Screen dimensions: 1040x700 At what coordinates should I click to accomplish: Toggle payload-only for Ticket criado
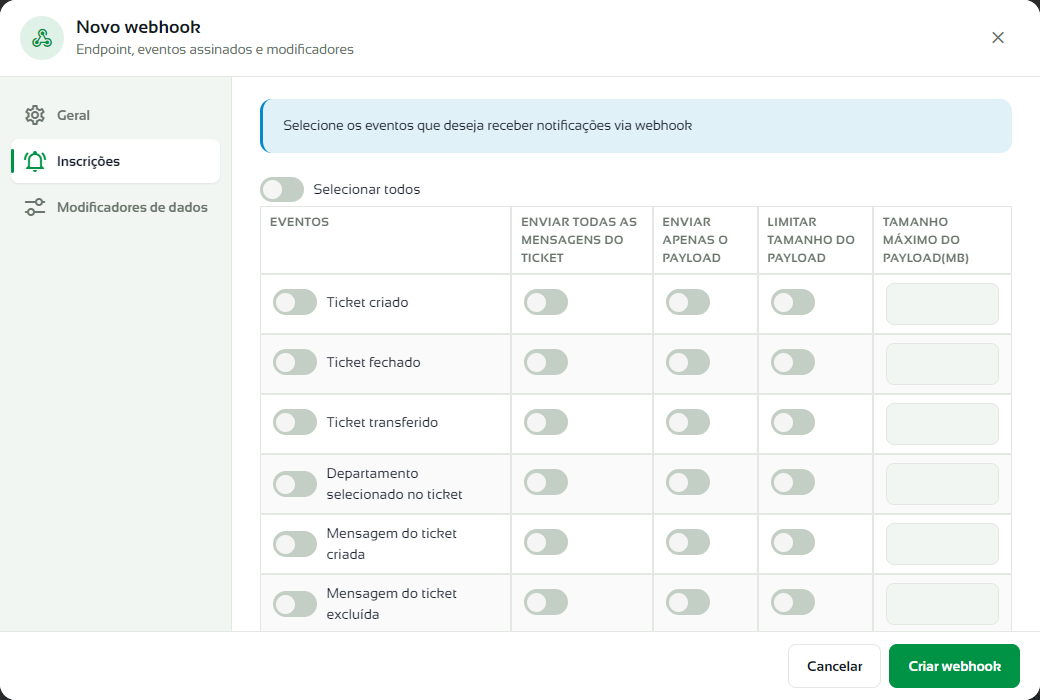coord(688,302)
